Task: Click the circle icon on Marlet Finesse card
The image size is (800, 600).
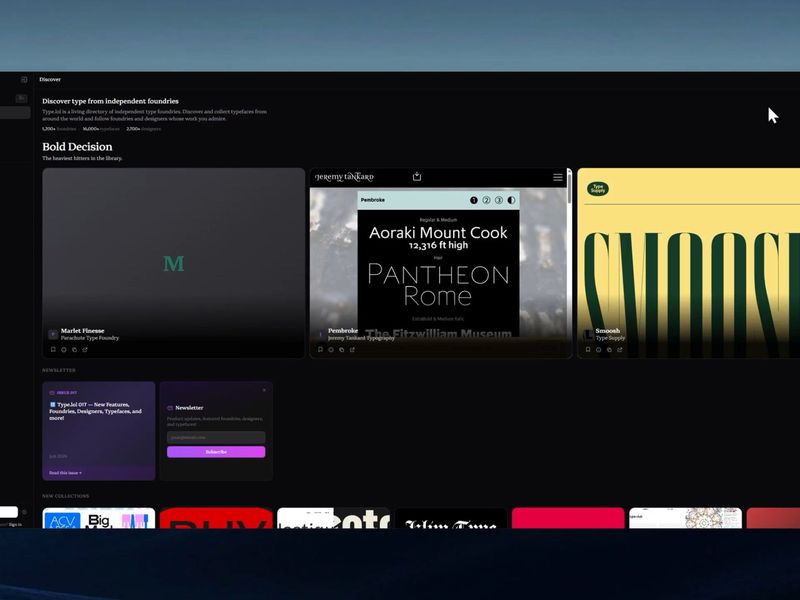Action: coord(64,349)
